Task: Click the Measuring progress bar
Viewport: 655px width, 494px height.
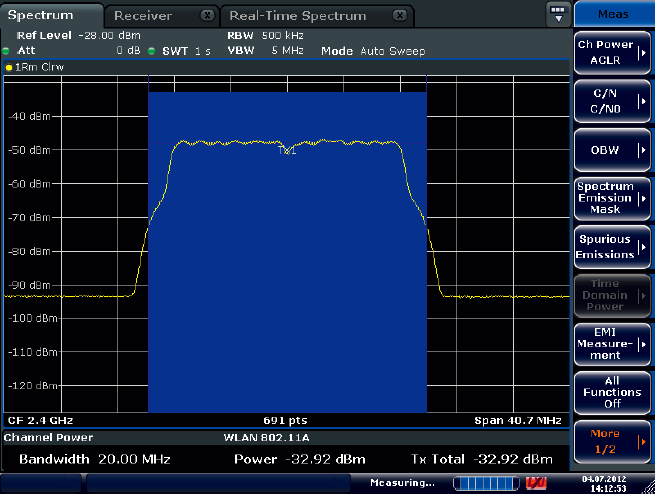Action: 486,484
